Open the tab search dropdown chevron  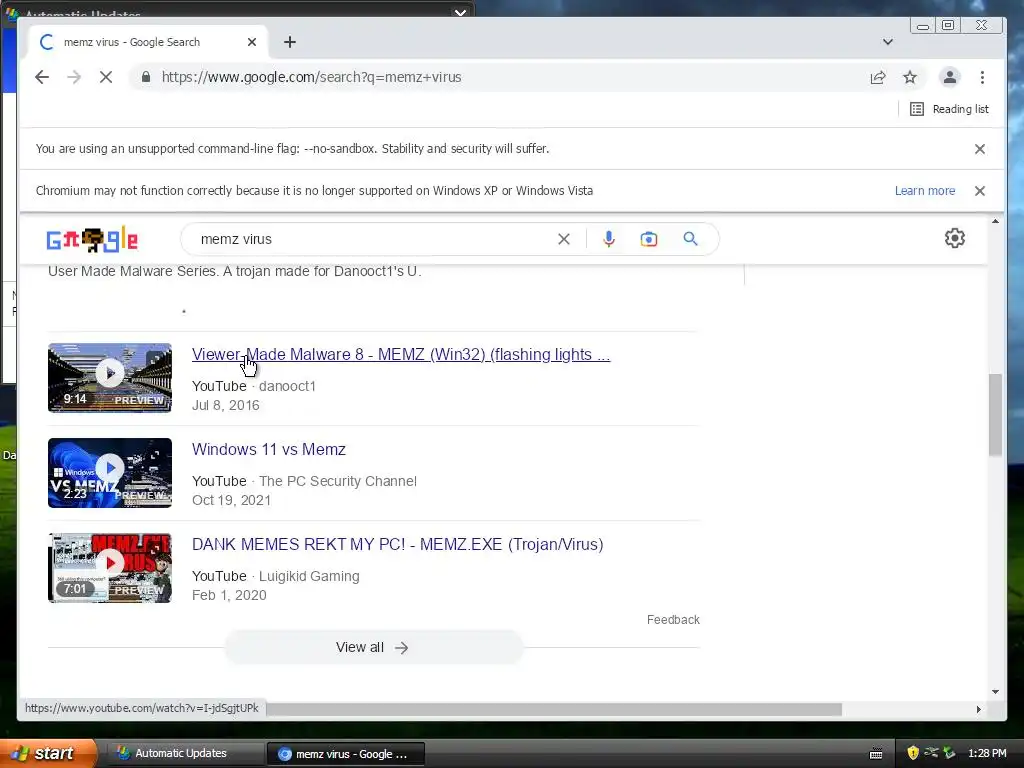click(x=888, y=42)
